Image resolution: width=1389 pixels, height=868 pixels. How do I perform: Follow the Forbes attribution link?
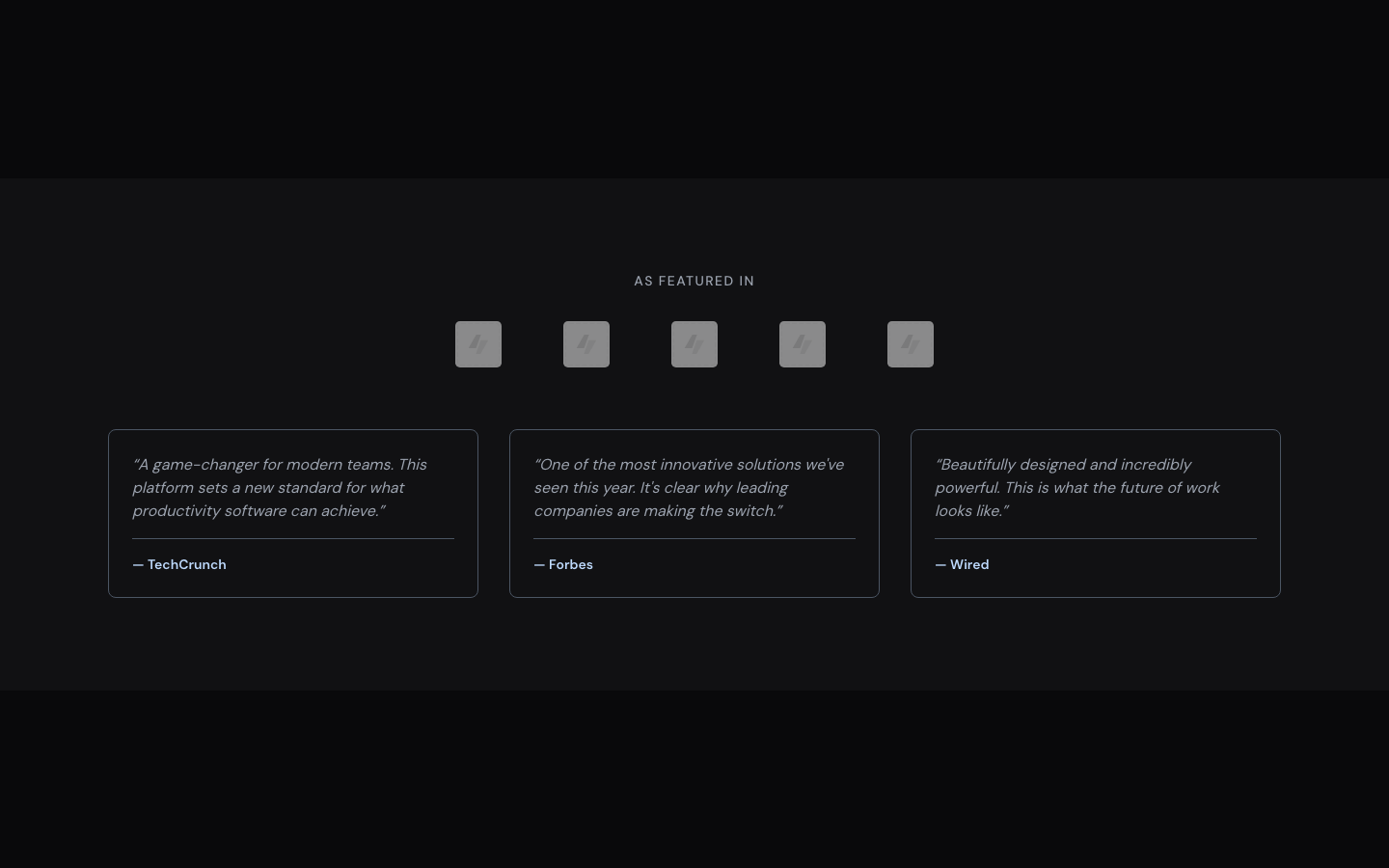point(563,564)
